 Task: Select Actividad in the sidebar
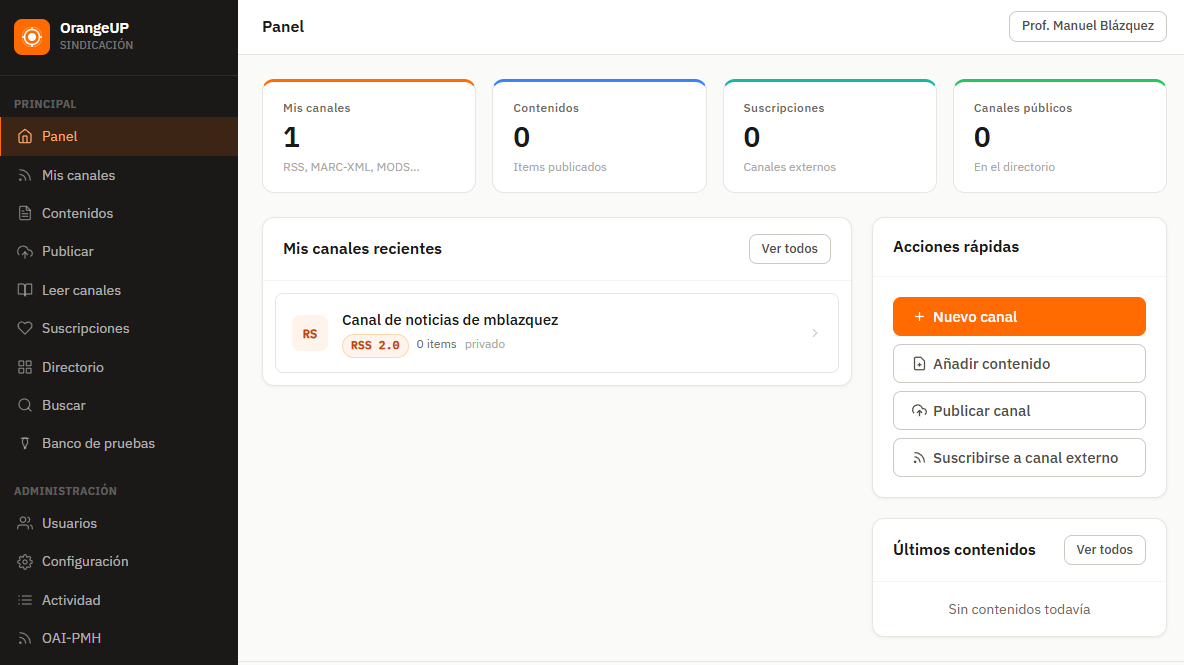point(72,599)
